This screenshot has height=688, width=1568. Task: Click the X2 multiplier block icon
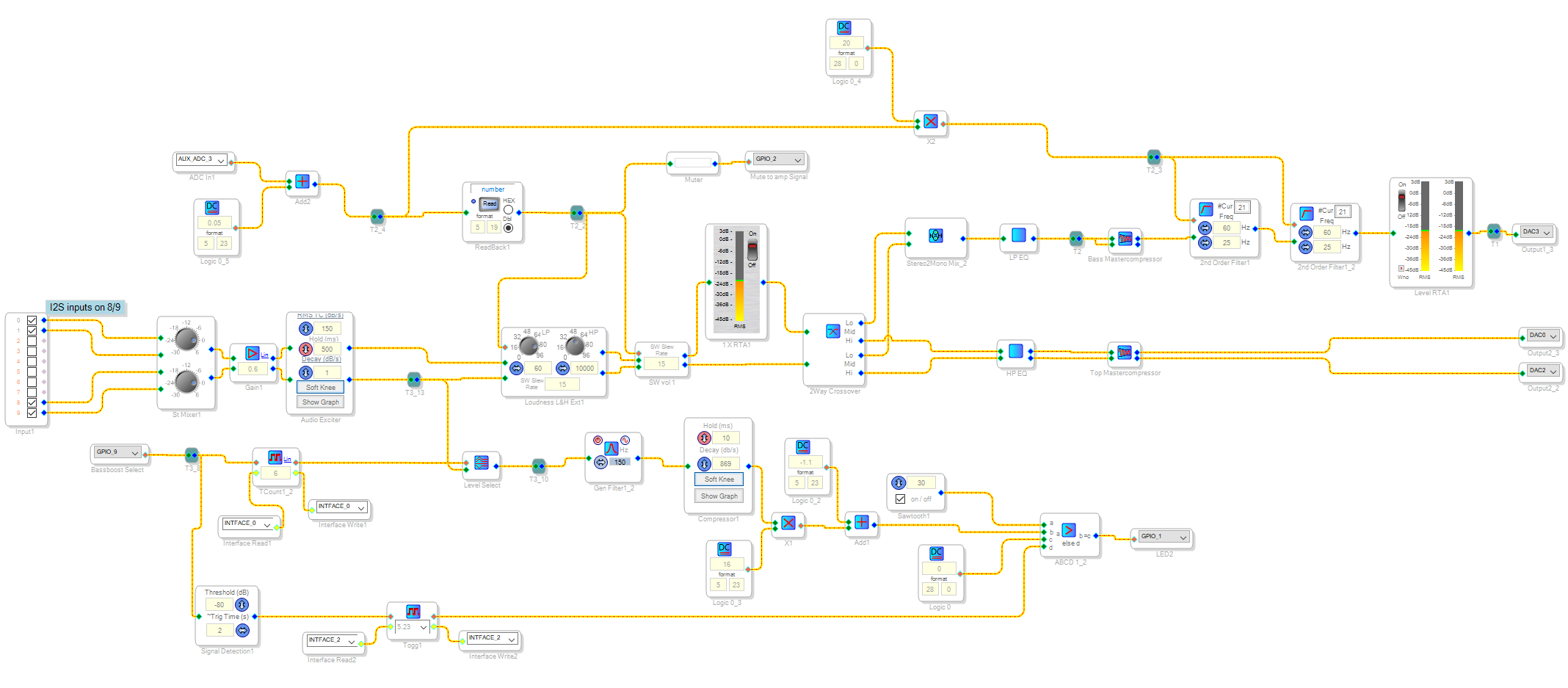pos(930,121)
